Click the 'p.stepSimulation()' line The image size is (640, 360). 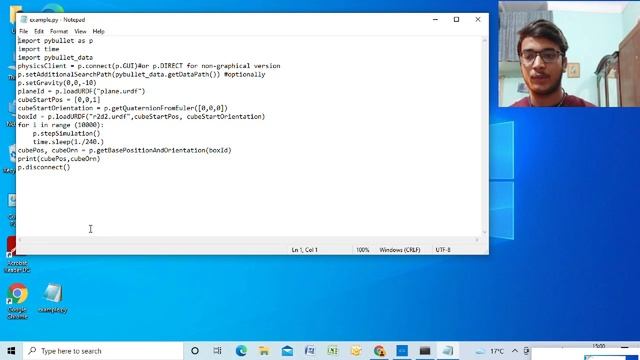66,133
